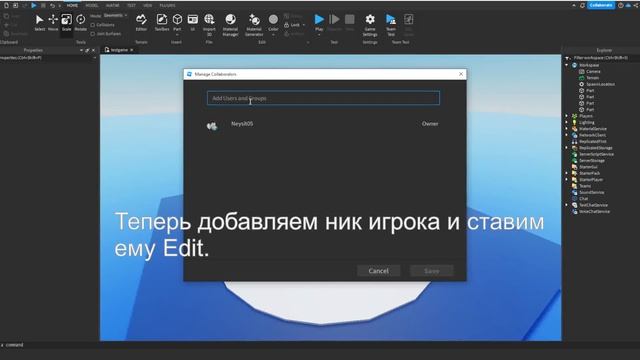Click the Save button in Manage Collaborators

pos(431,271)
